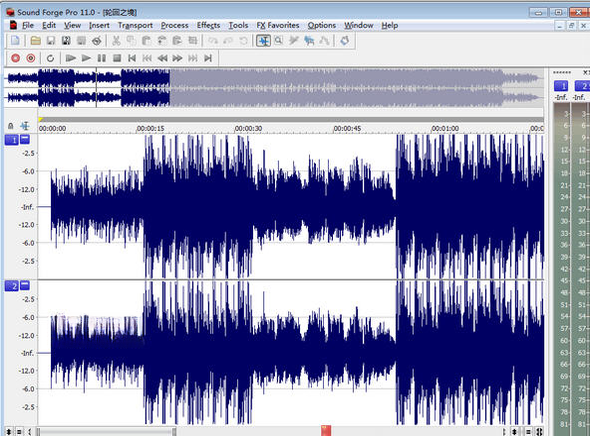The image size is (590, 436).
Task: Paste clipboard audio
Action: 146,40
